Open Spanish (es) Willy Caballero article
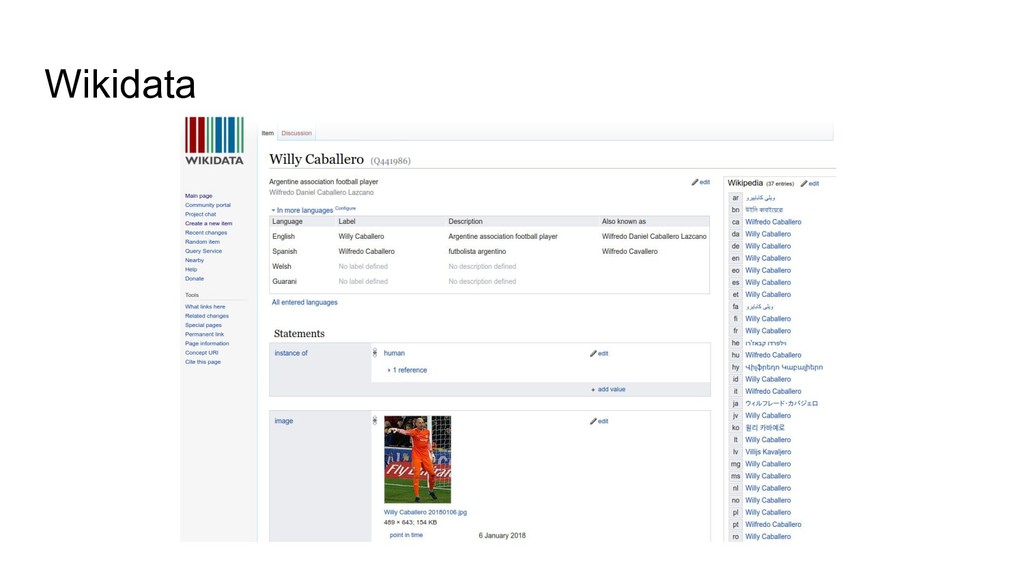1024x576 pixels. 768,282
